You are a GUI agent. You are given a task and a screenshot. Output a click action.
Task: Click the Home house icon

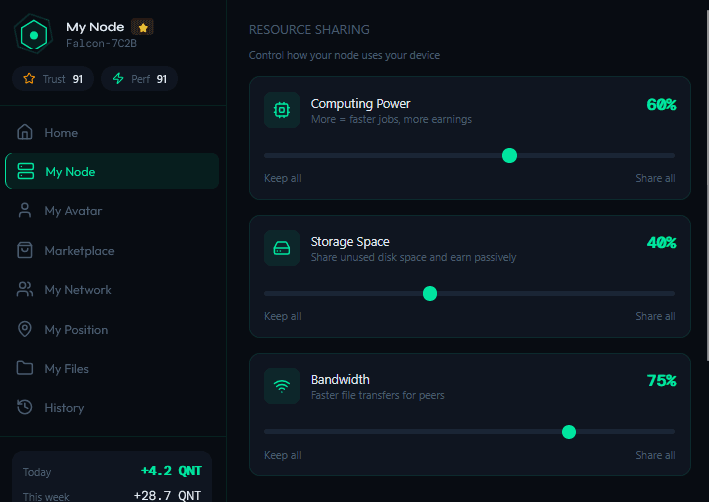pyautogui.click(x=25, y=132)
